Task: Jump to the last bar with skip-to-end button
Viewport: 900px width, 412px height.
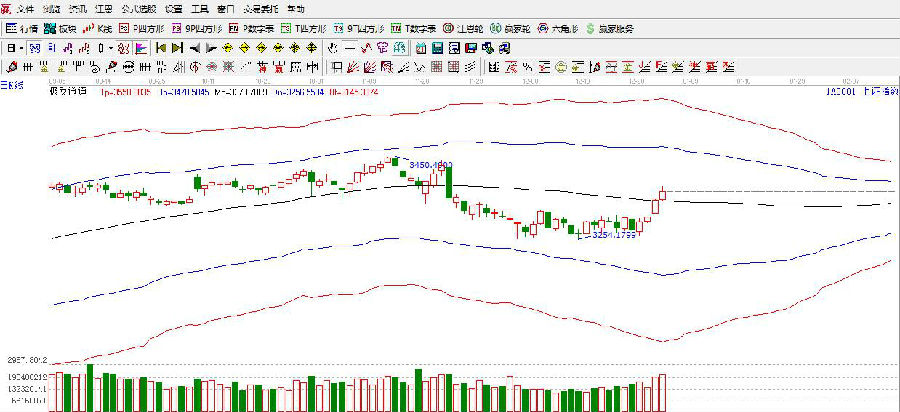Action: pyautogui.click(x=178, y=48)
